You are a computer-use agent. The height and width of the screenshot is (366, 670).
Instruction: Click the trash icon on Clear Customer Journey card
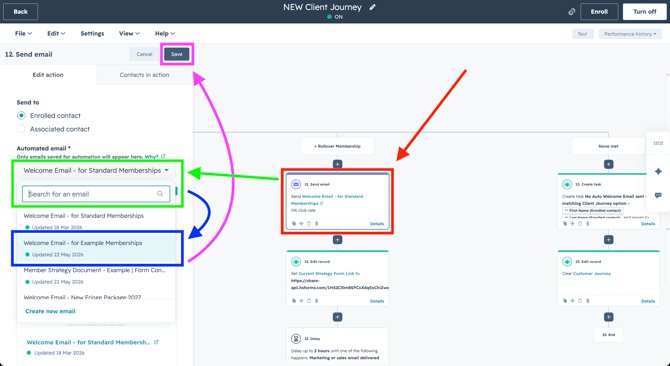[x=588, y=301]
